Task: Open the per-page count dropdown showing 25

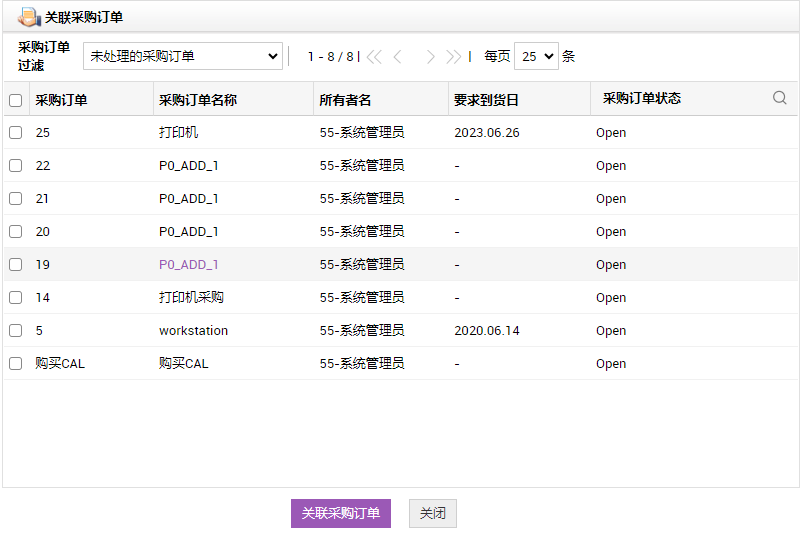Action: [536, 57]
